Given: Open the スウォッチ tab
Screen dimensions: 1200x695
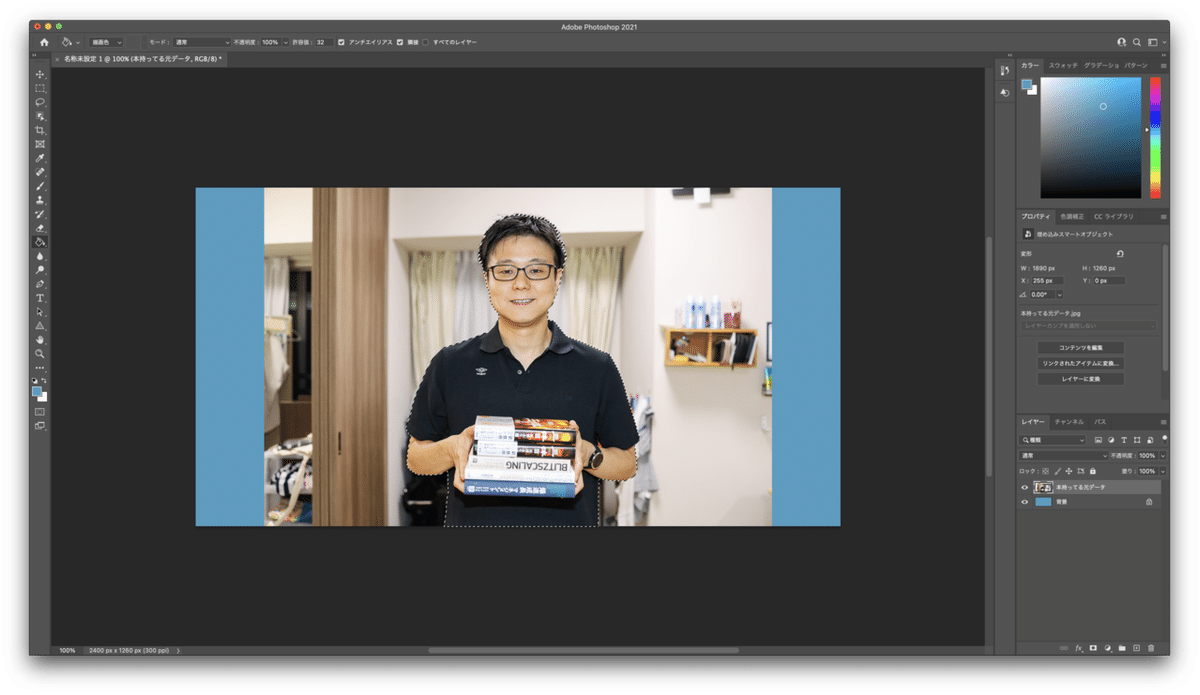Looking at the screenshot, I should point(1062,65).
